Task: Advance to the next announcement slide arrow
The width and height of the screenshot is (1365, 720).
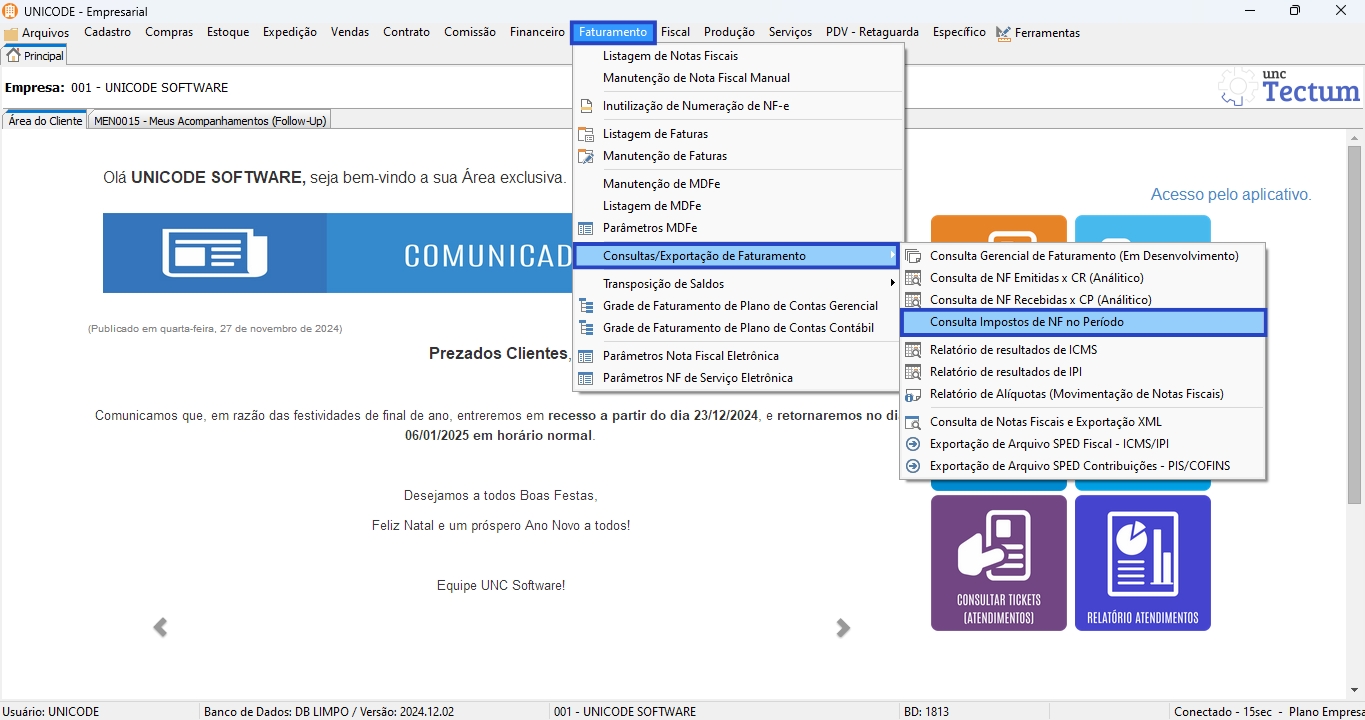Action: [843, 627]
